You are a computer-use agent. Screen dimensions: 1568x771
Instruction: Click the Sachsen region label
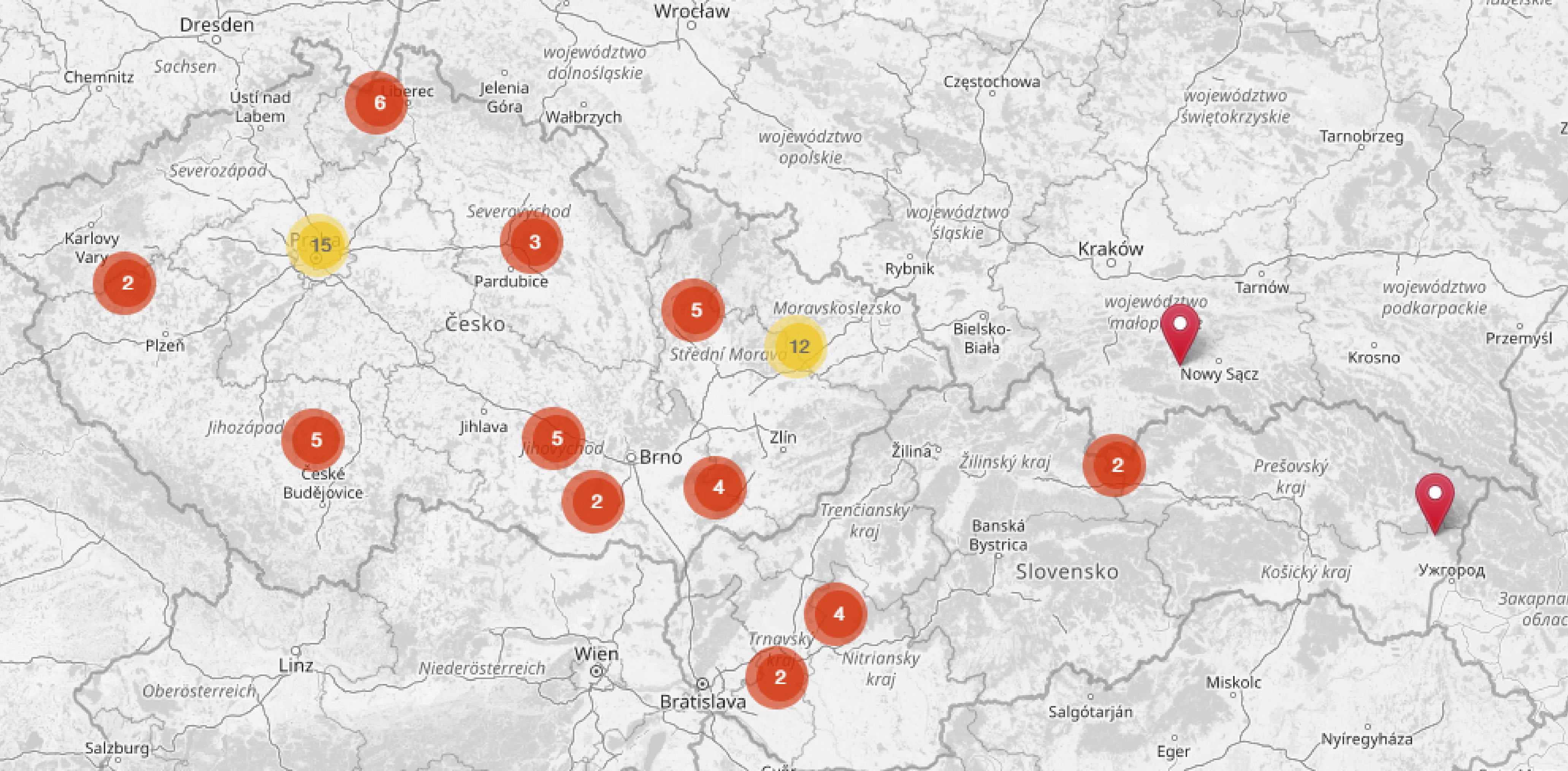click(185, 66)
